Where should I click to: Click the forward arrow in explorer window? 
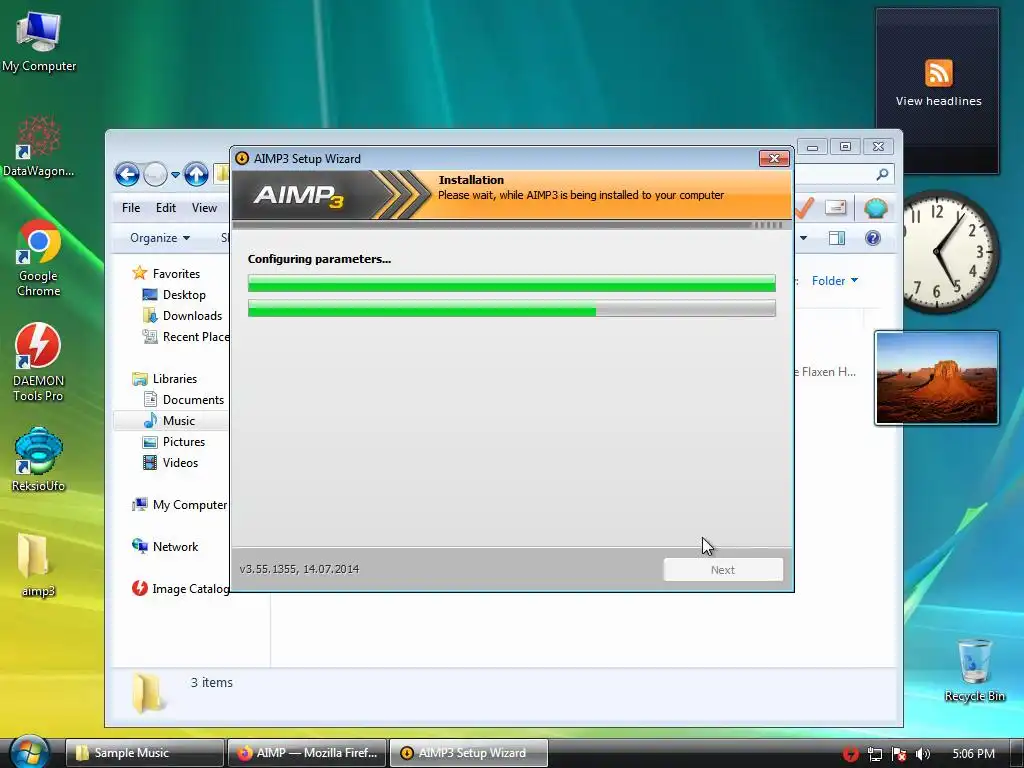click(x=155, y=174)
